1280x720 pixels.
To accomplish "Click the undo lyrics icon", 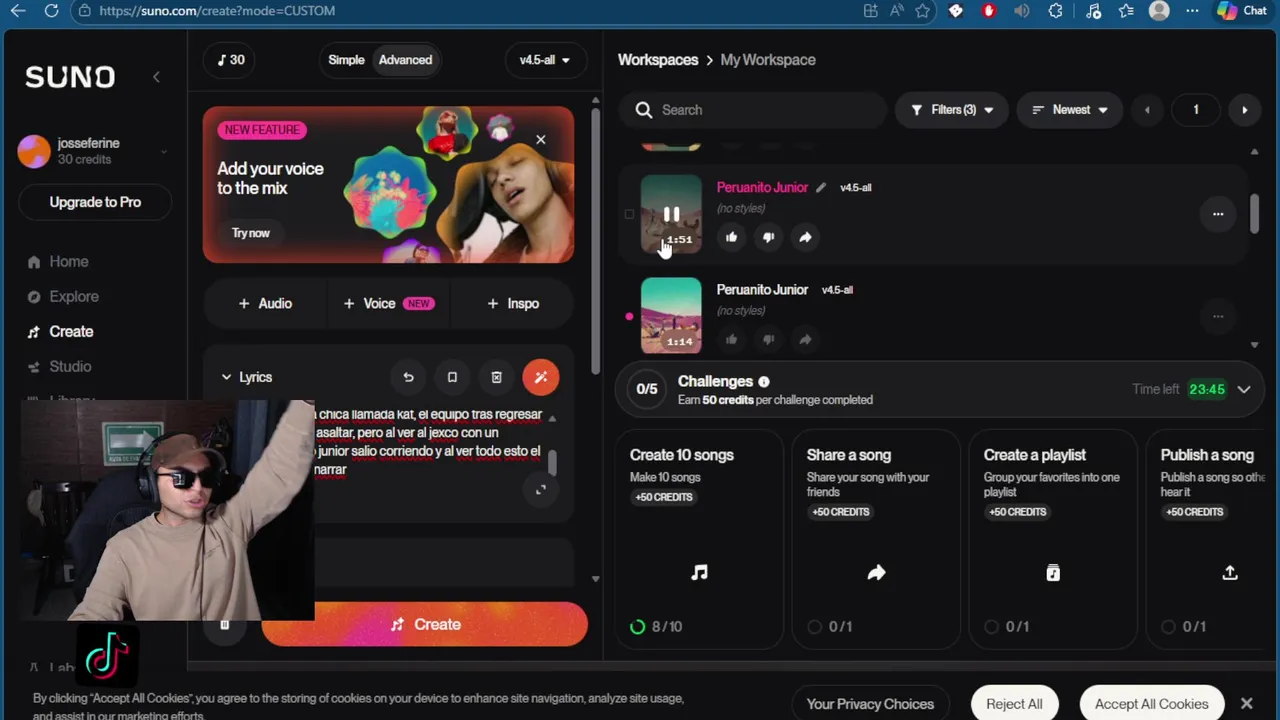I will click(408, 377).
